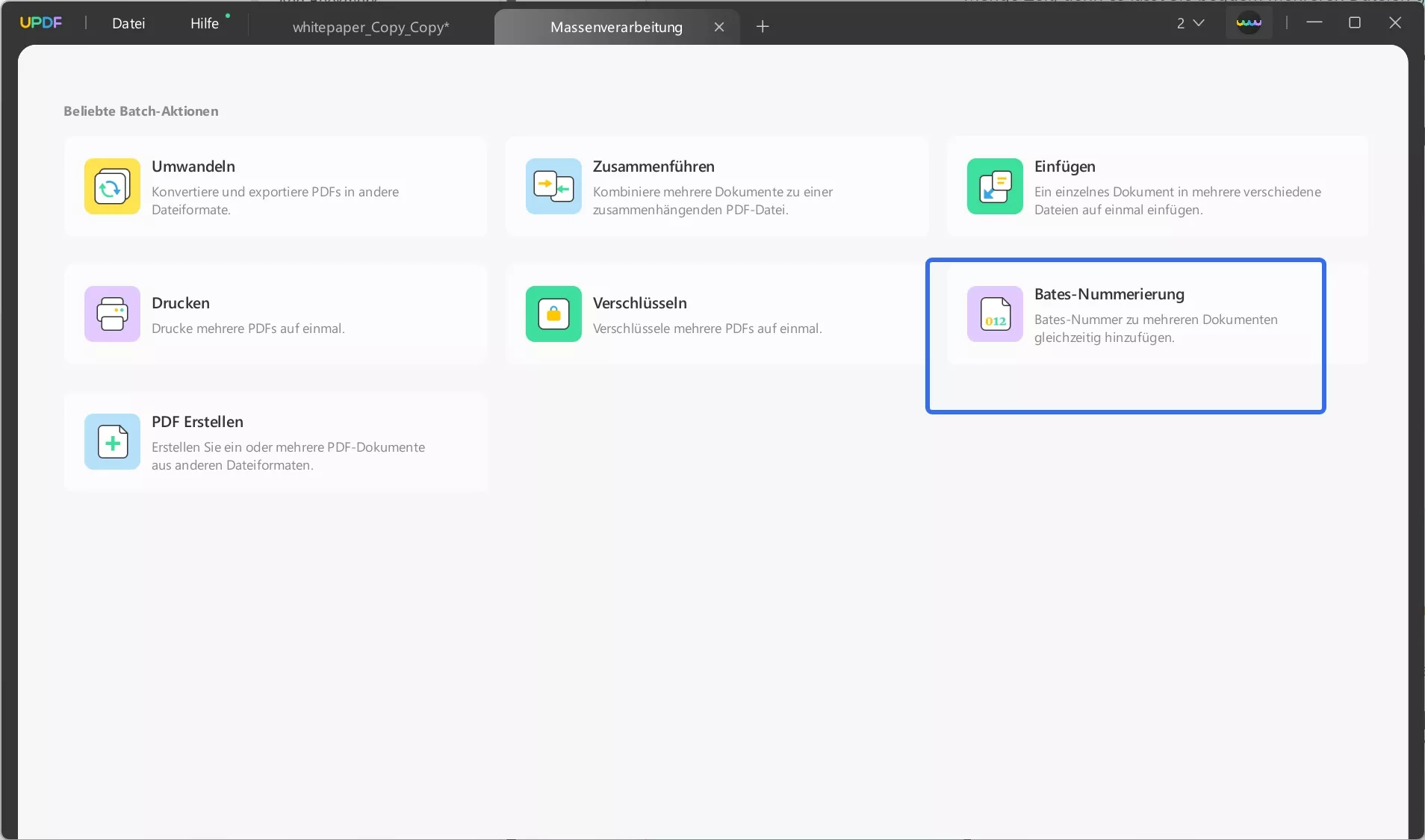
Task: Click the Bates-Nummerierung 012 icon
Action: coord(995,314)
